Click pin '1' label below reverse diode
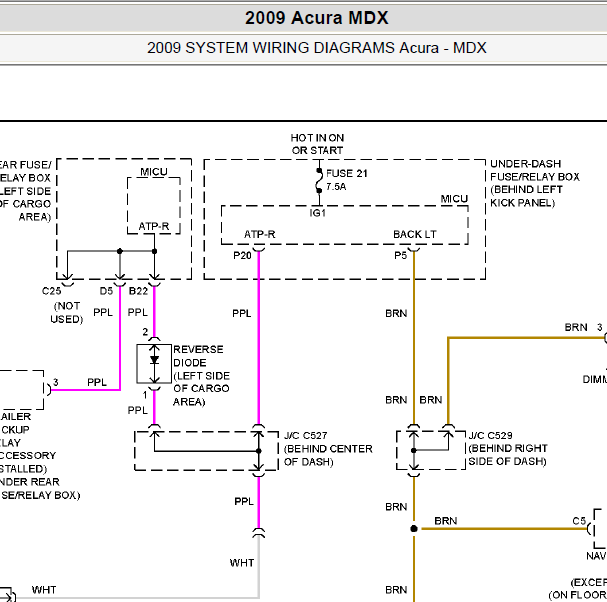The height and width of the screenshot is (602, 607). (x=145, y=395)
